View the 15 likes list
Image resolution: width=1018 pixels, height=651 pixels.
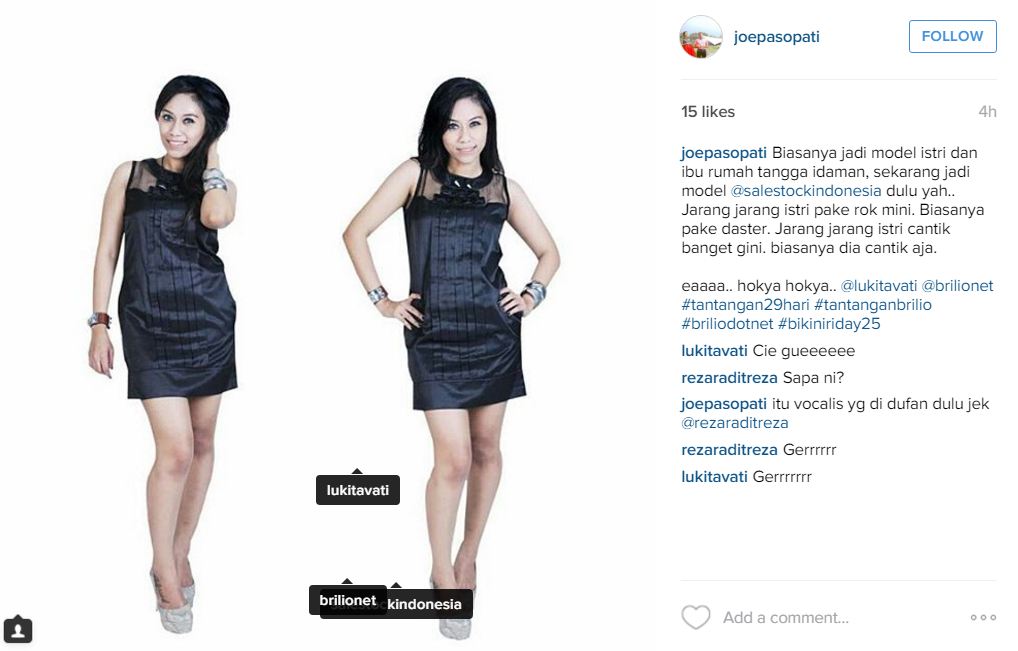click(x=708, y=112)
